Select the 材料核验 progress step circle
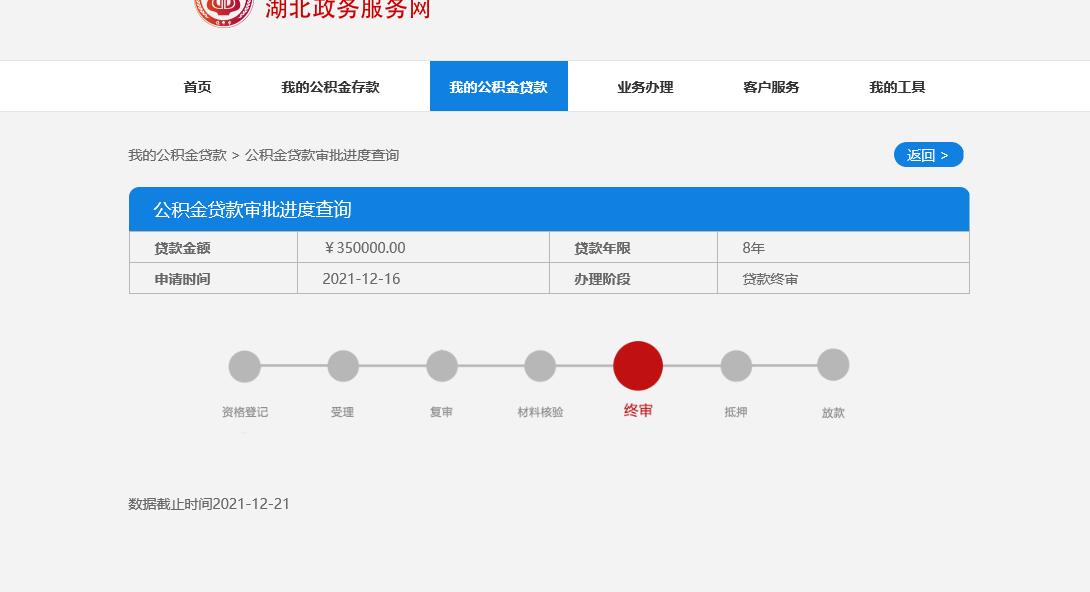This screenshot has height=592, width=1090. pos(540,366)
